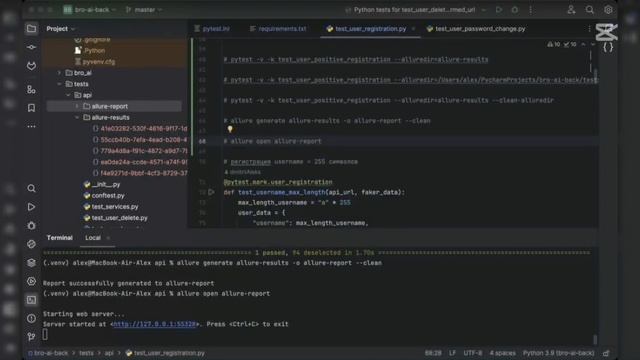
Task: Switch to requirements.txt tab
Action: 278,29
